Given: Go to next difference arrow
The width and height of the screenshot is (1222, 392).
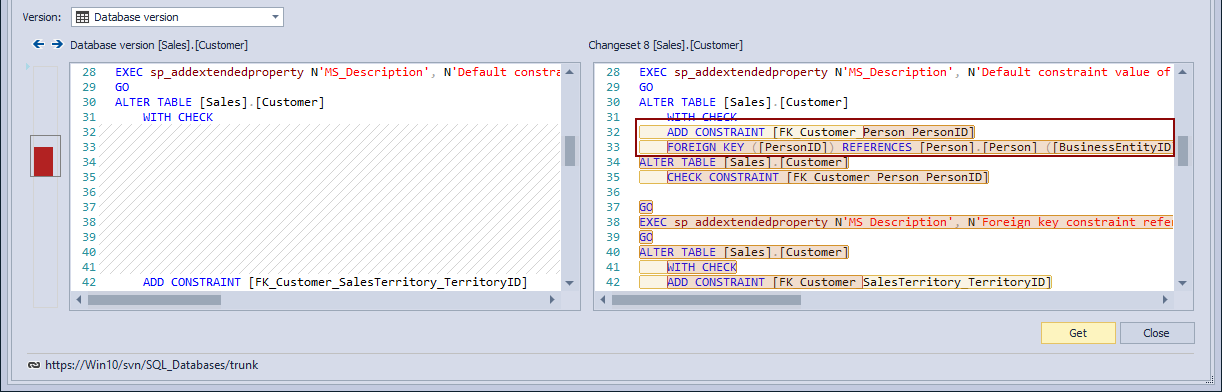Looking at the screenshot, I should coord(57,45).
